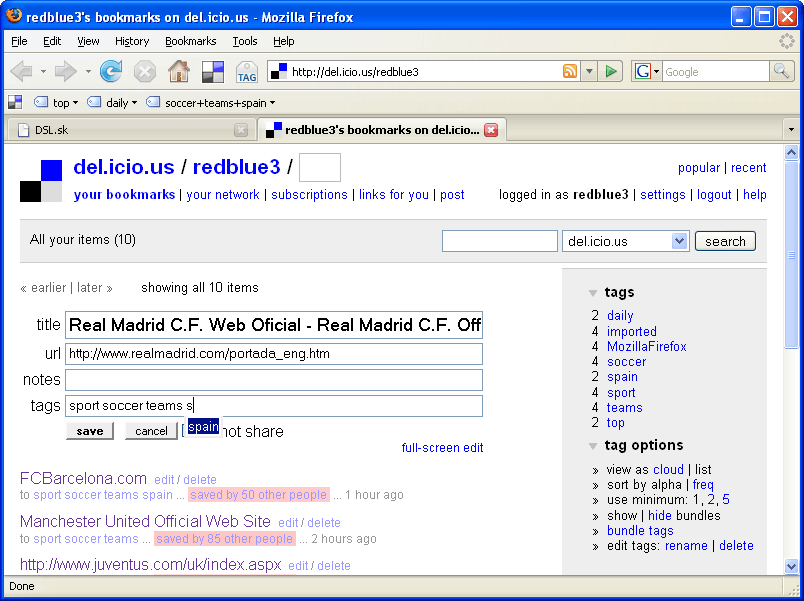This screenshot has height=601, width=804.
Task: Sort tags by 'freq'
Action: pos(703,485)
